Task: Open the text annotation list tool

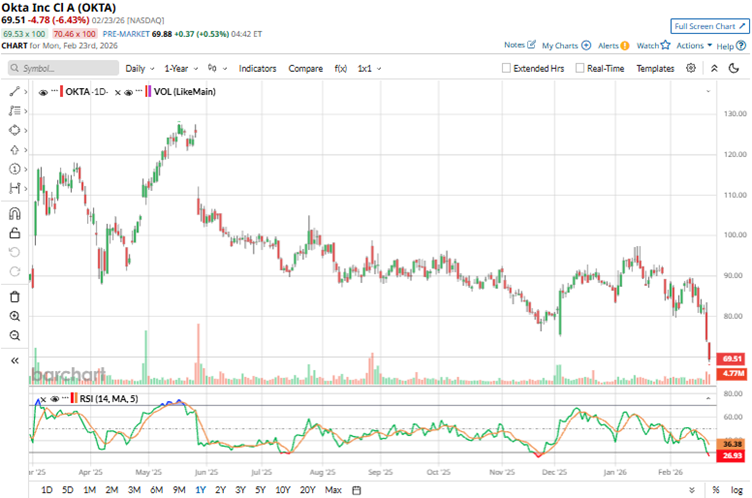Action: click(x=15, y=111)
